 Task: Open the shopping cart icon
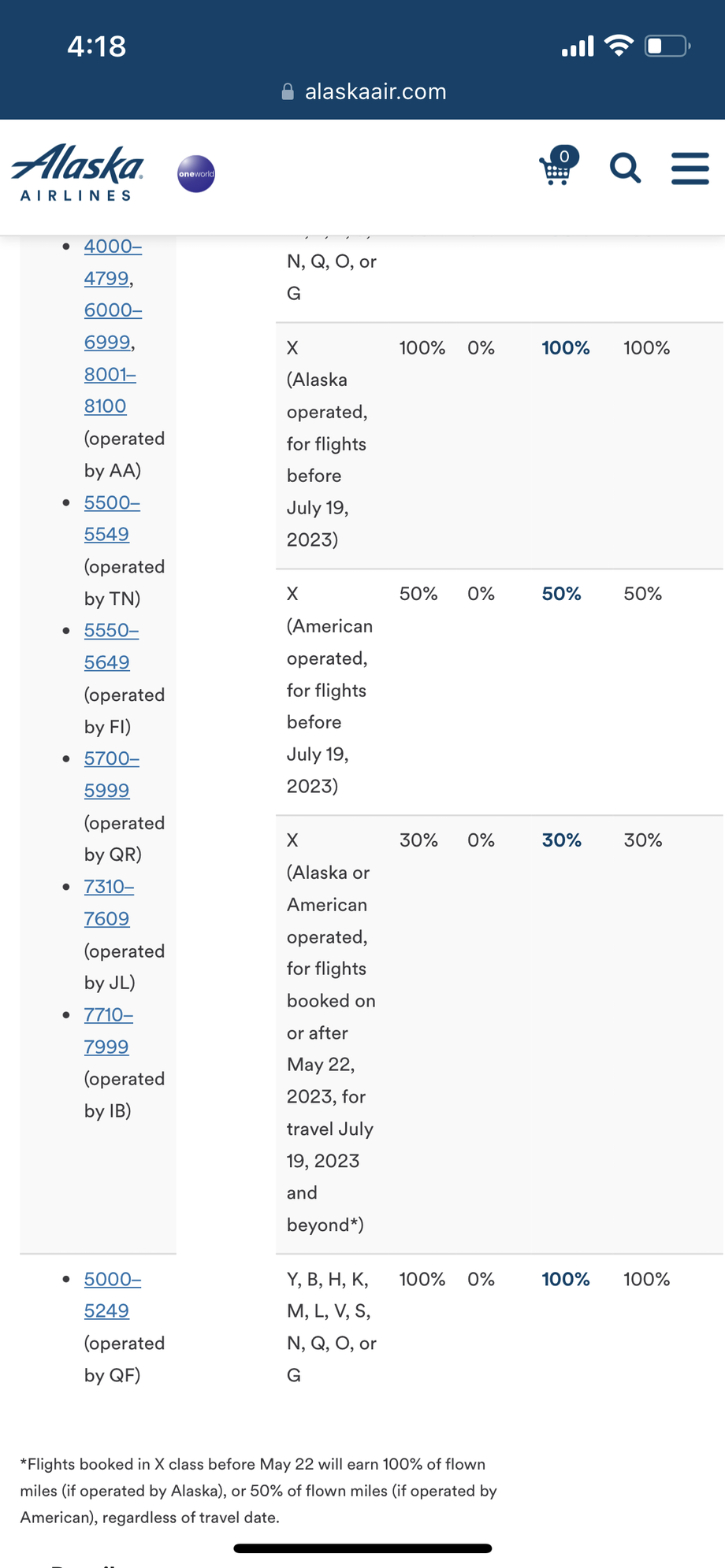[x=557, y=167]
